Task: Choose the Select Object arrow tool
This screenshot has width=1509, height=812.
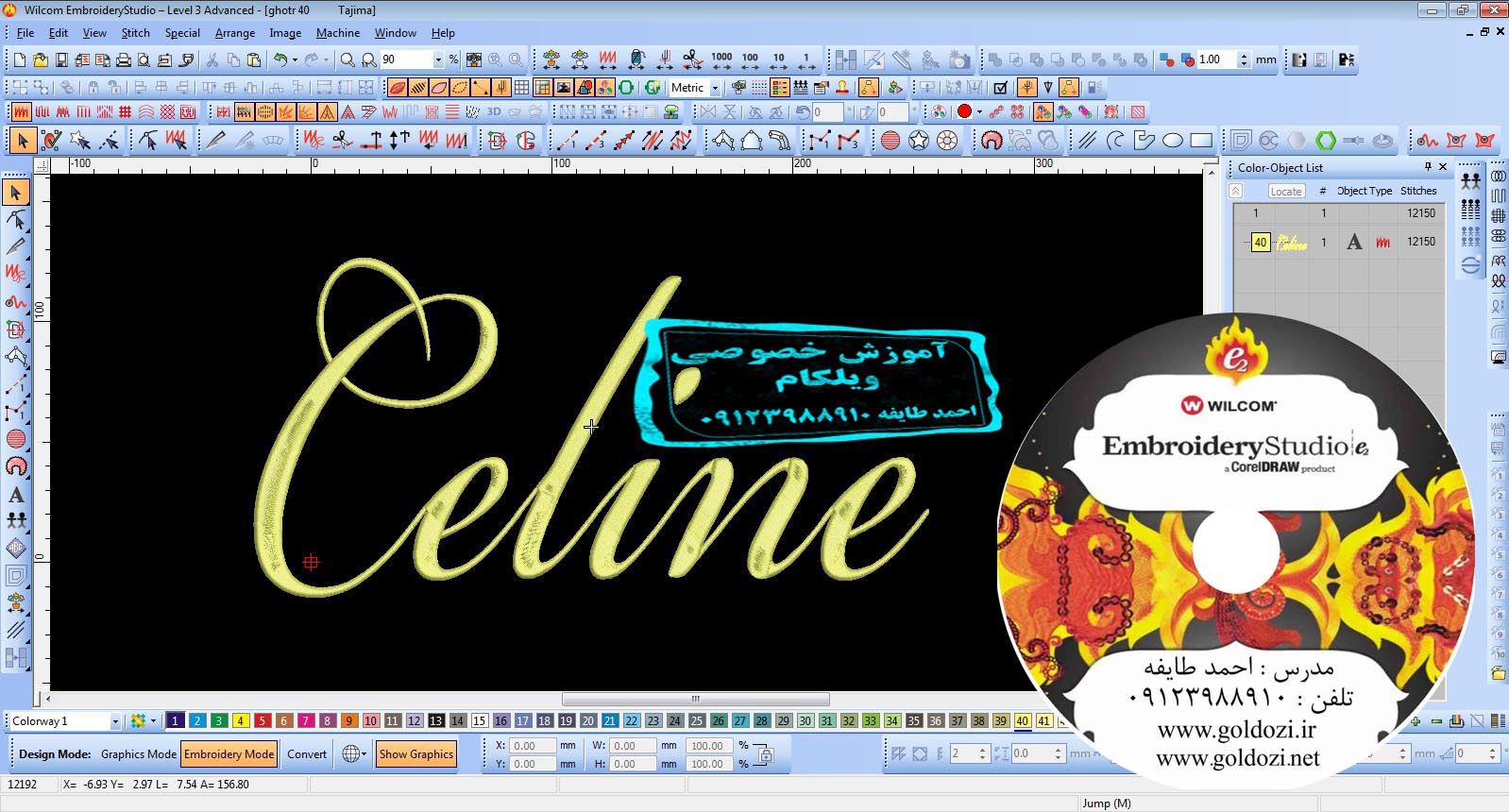Action: pos(22,141)
